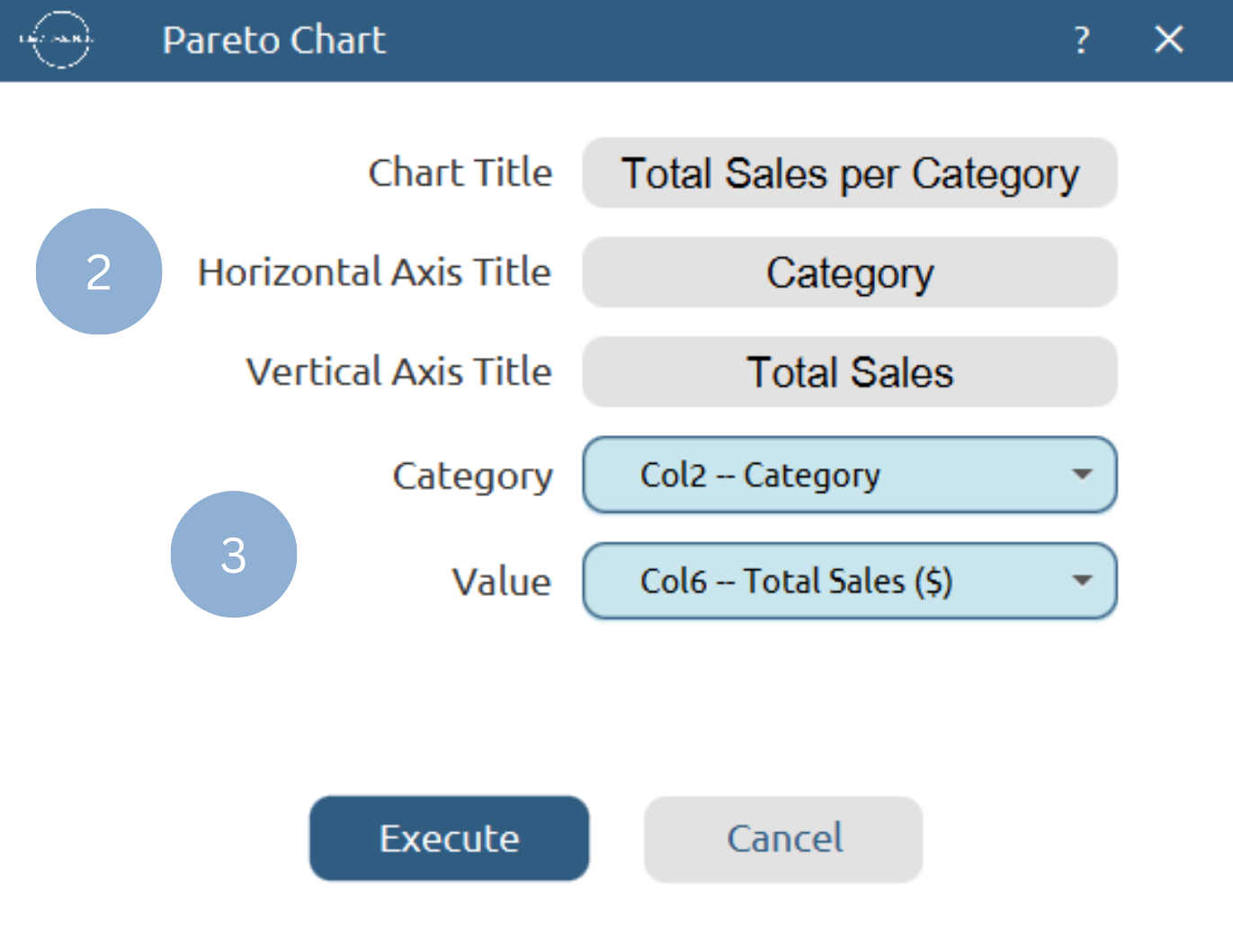Select the field containing Category axis text
This screenshot has width=1233, height=952.
click(x=849, y=272)
